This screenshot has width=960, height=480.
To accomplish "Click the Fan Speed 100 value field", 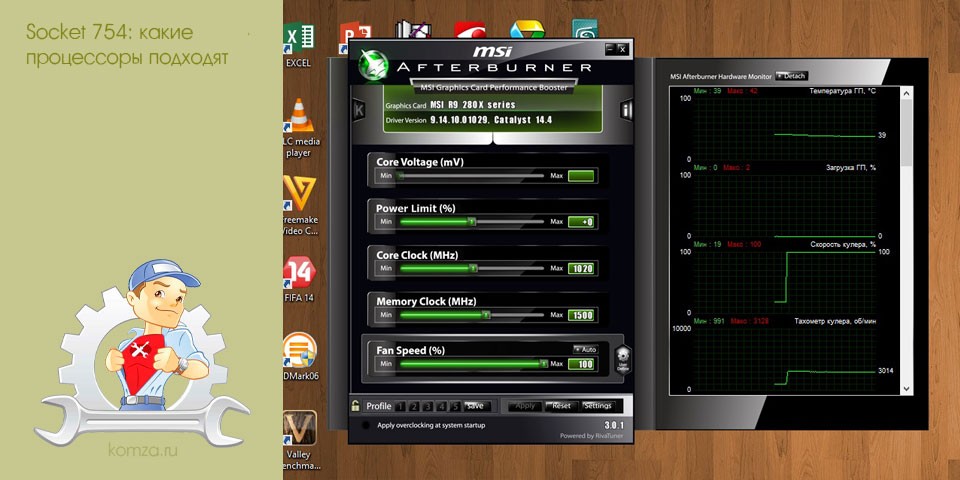I will pos(581,364).
